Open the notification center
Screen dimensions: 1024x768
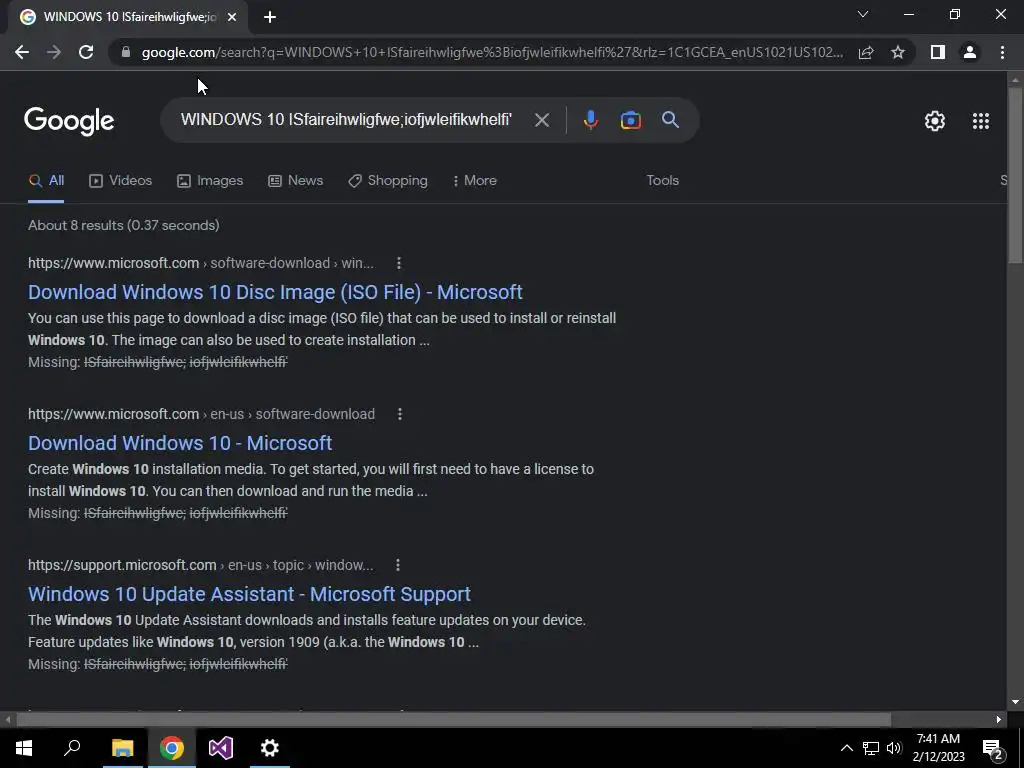coord(993,748)
